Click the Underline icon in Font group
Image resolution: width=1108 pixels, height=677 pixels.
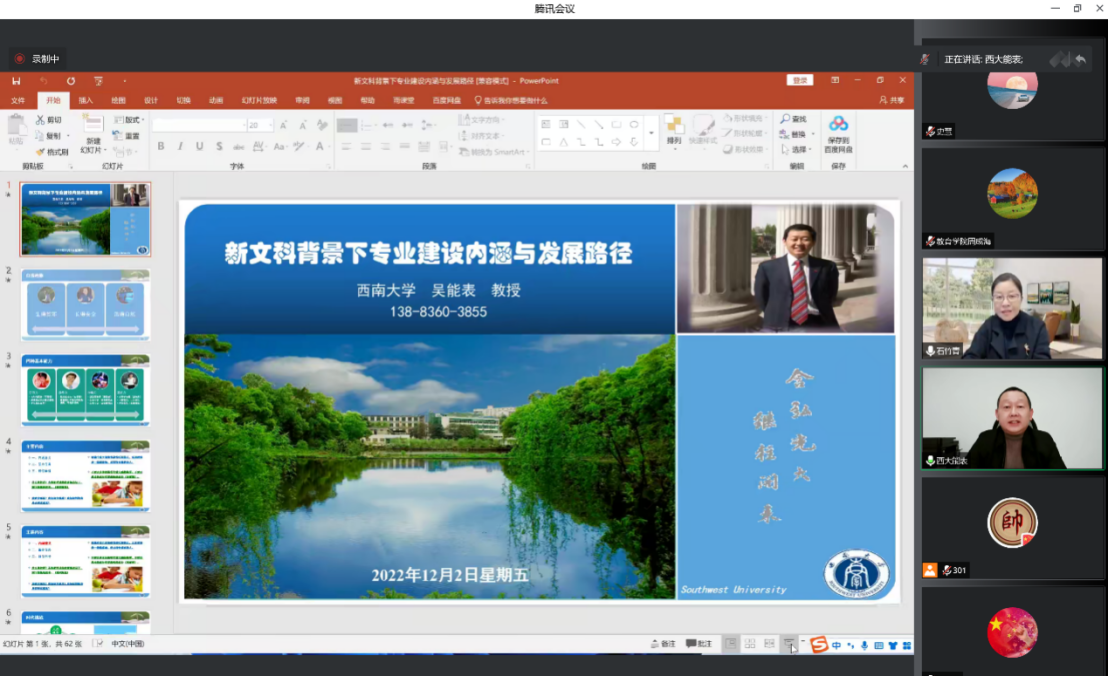coord(200,146)
